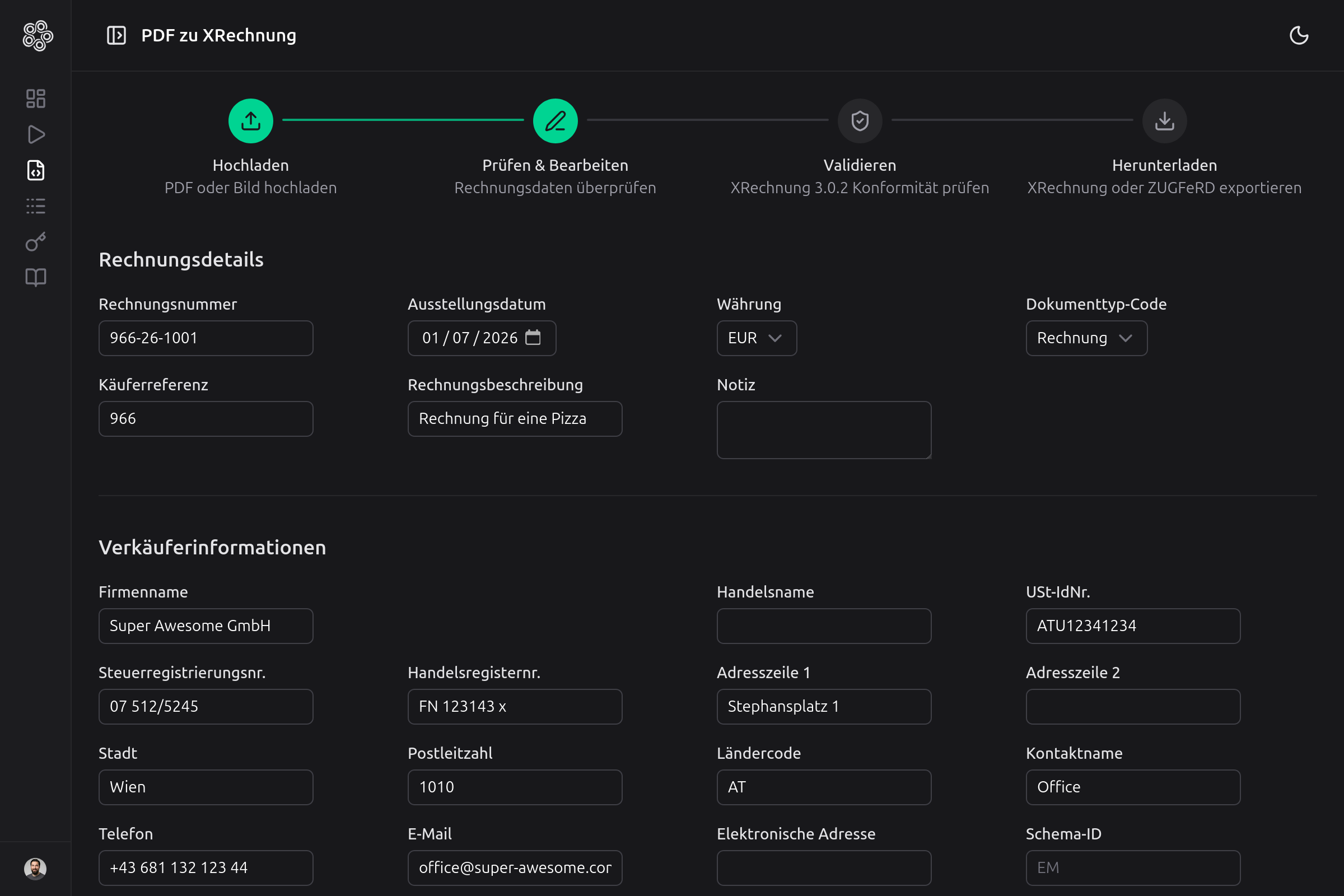
Task: Toggle dark mode moon icon
Action: click(1298, 35)
